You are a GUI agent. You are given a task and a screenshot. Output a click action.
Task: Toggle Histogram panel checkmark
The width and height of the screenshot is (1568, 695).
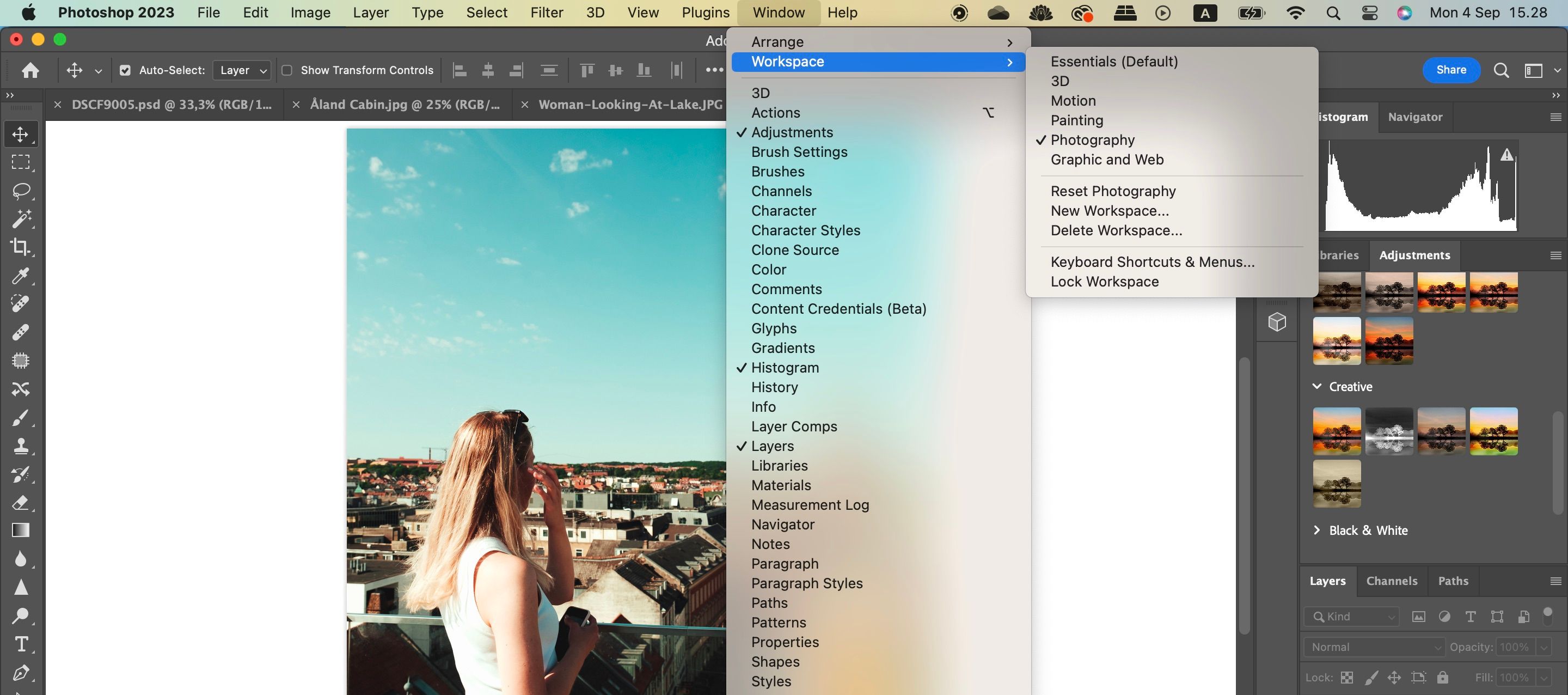pos(741,367)
